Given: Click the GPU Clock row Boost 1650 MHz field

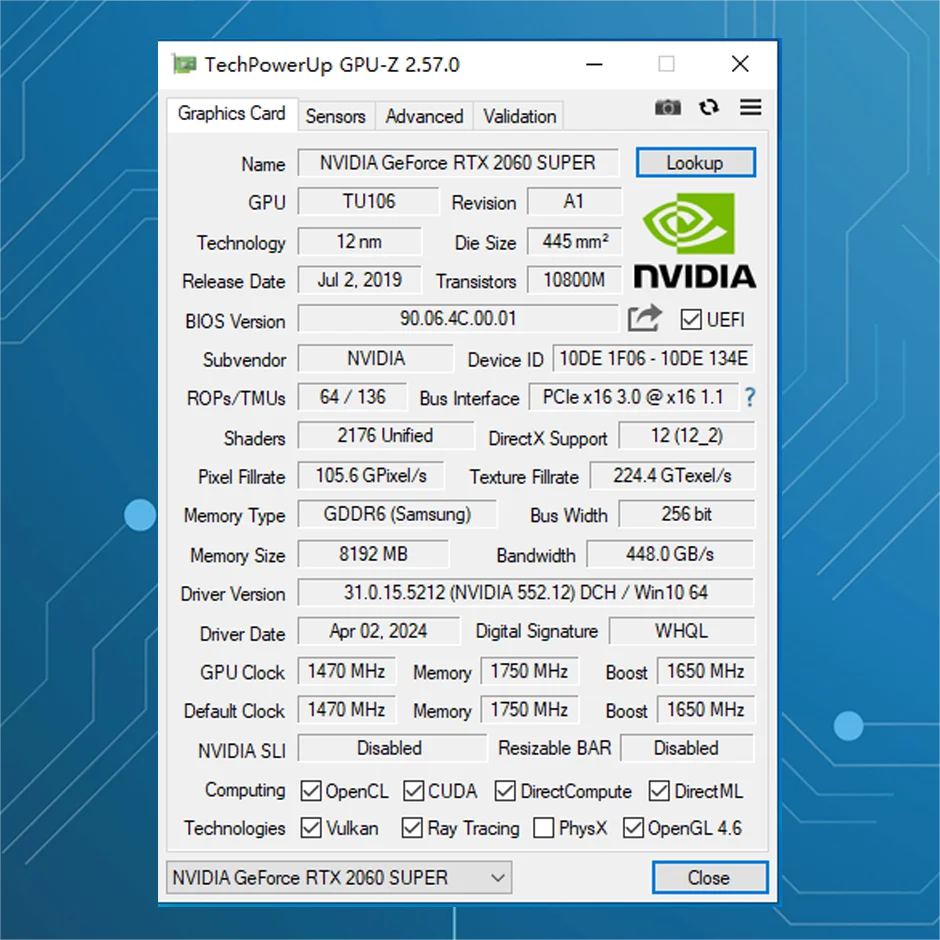Looking at the screenshot, I should tap(706, 671).
